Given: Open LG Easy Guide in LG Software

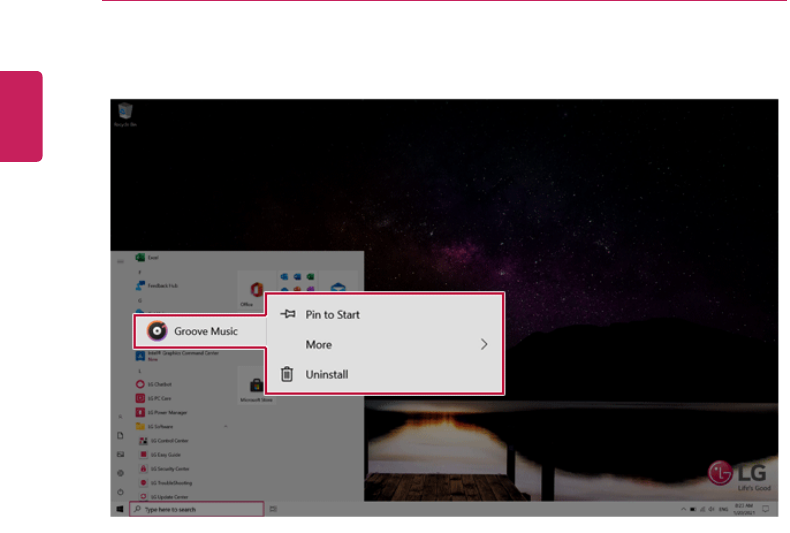Looking at the screenshot, I should [x=160, y=454].
